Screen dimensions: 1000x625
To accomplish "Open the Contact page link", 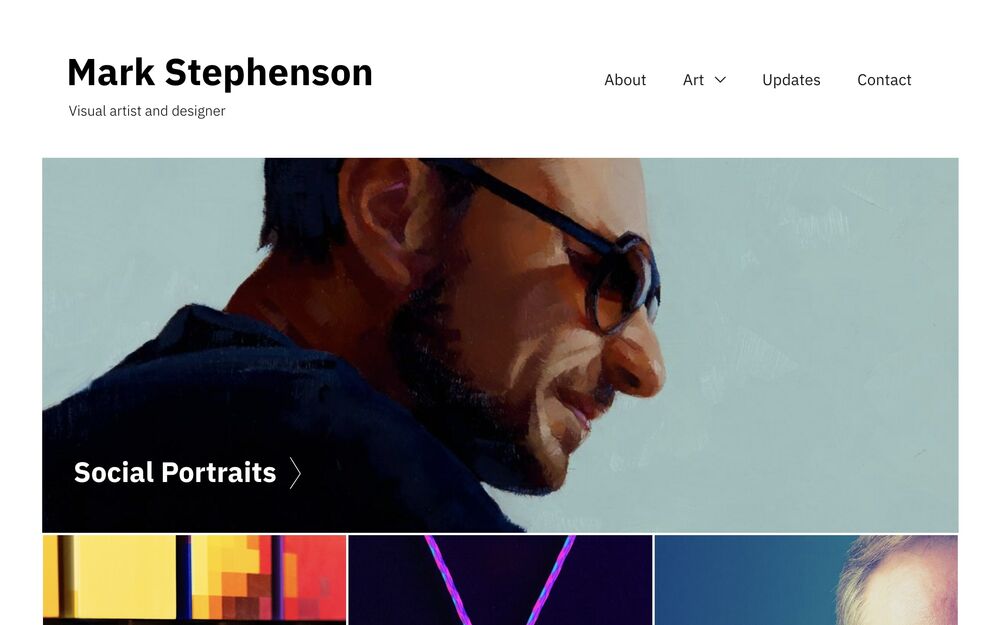I will click(x=884, y=80).
